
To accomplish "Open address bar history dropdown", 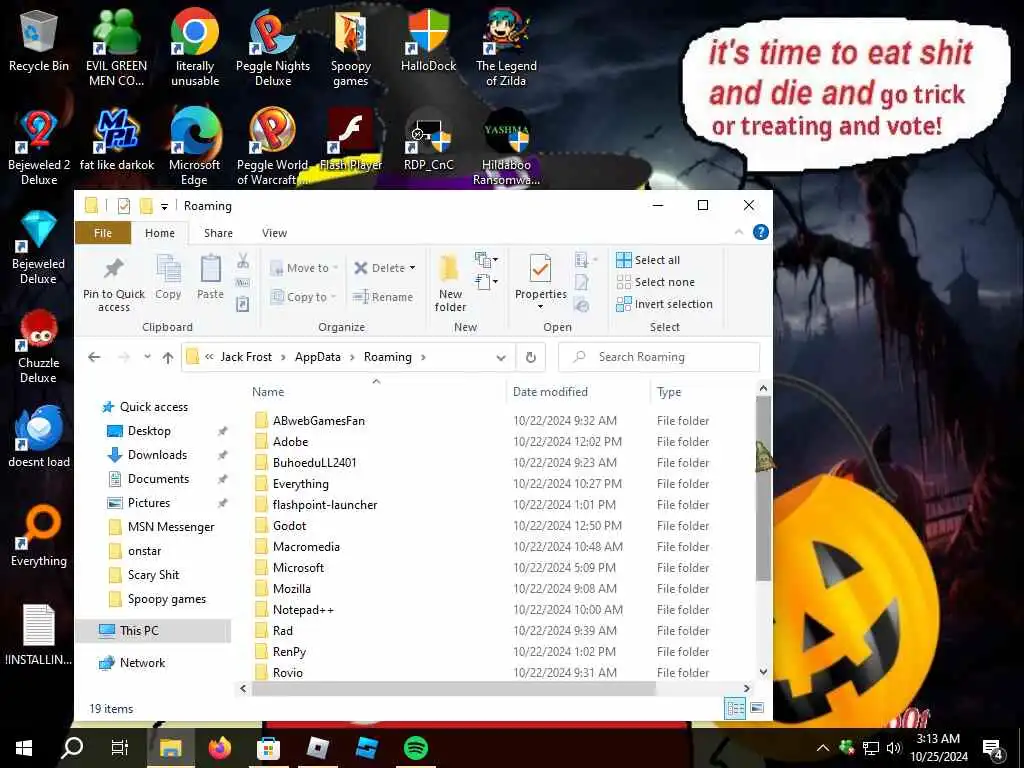I will 501,357.
